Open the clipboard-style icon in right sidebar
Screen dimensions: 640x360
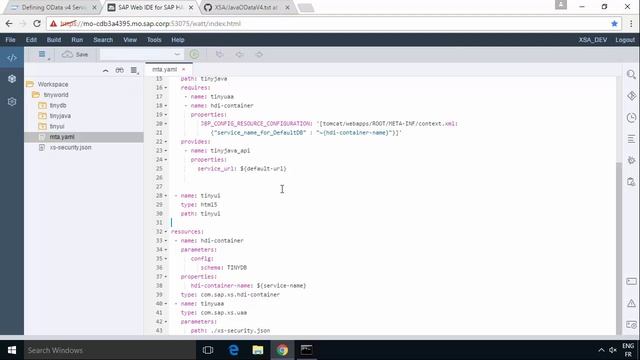[x=631, y=182]
